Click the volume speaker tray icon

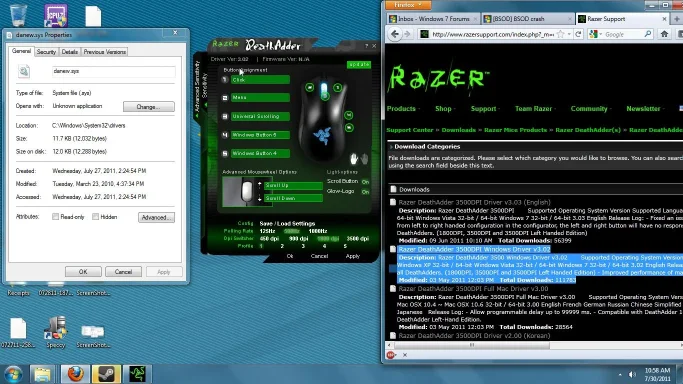point(632,374)
